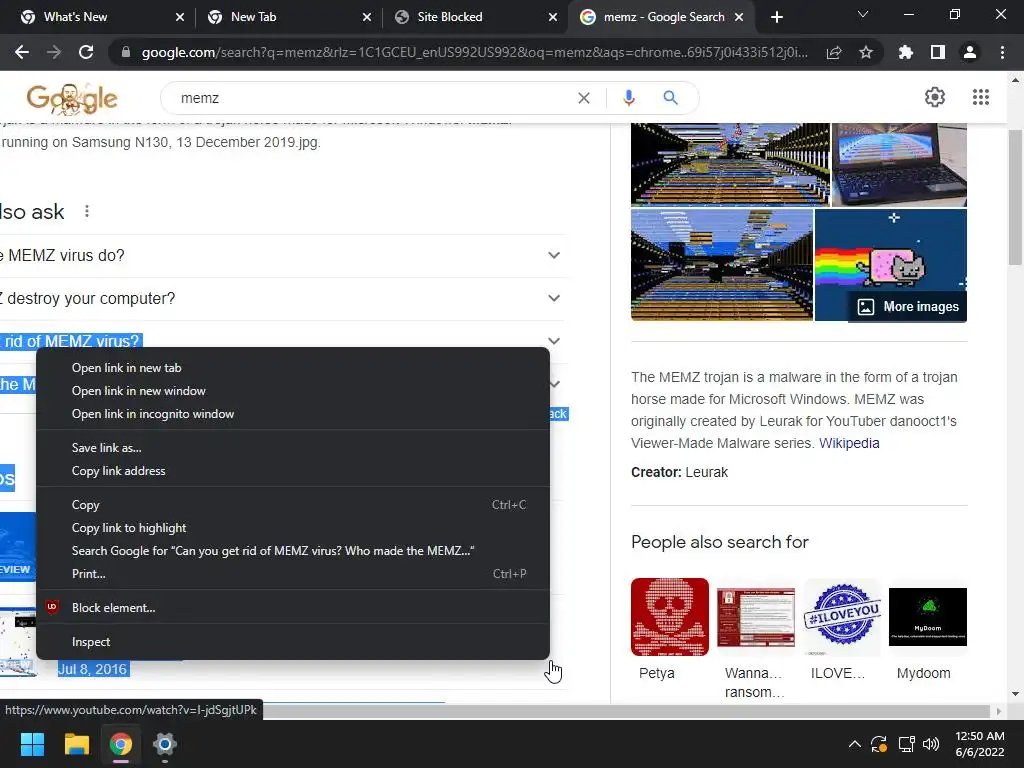Open the Google apps grid

pyautogui.click(x=980, y=97)
